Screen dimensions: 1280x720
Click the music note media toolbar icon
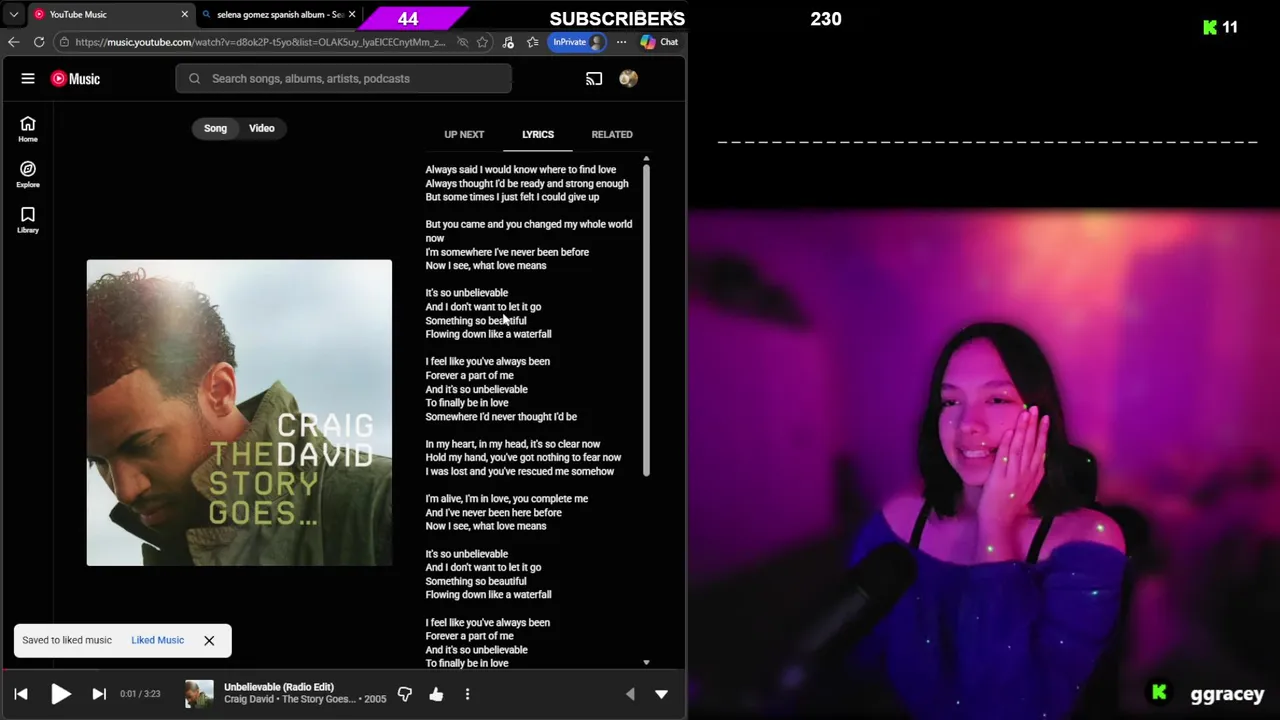click(x=508, y=42)
